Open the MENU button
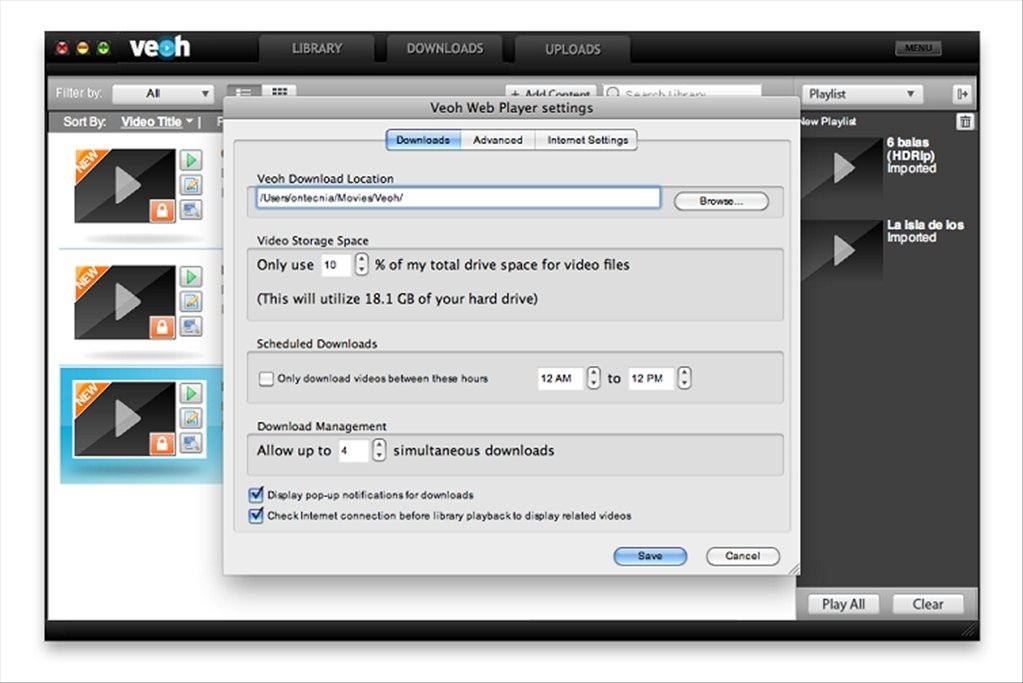Image resolution: width=1023 pixels, height=683 pixels. tap(918, 48)
